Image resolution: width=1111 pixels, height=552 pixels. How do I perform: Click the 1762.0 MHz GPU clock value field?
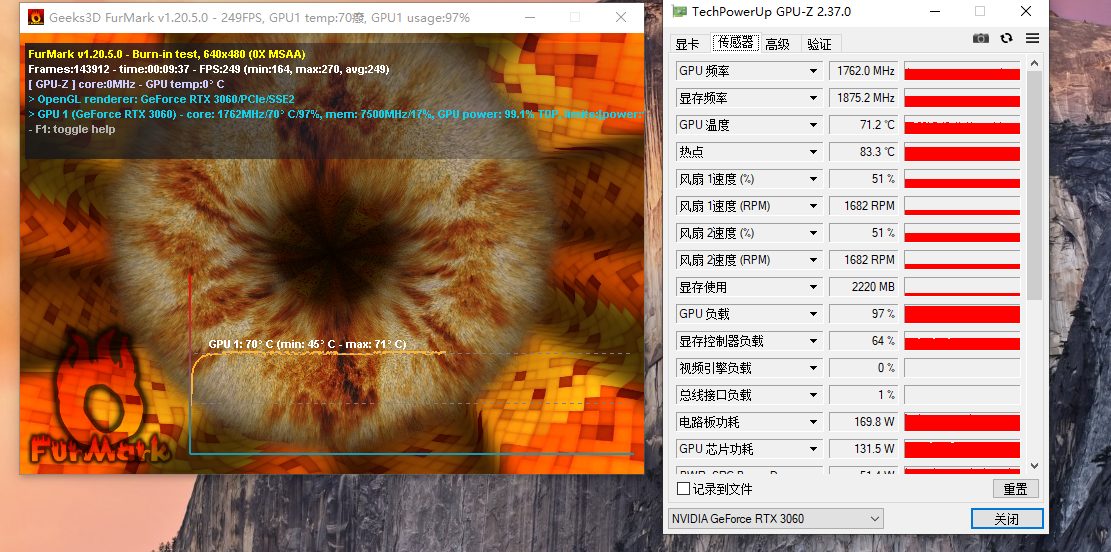(x=864, y=71)
